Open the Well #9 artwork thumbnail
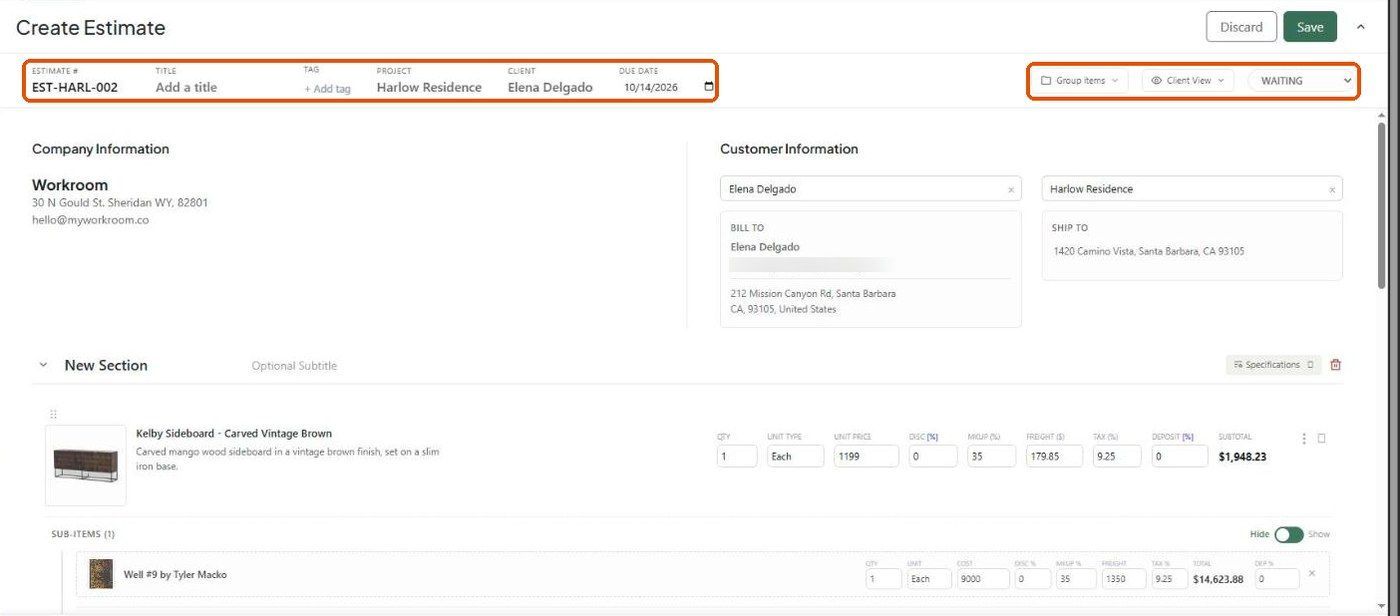This screenshot has height=616, width=1400. pyautogui.click(x=101, y=574)
